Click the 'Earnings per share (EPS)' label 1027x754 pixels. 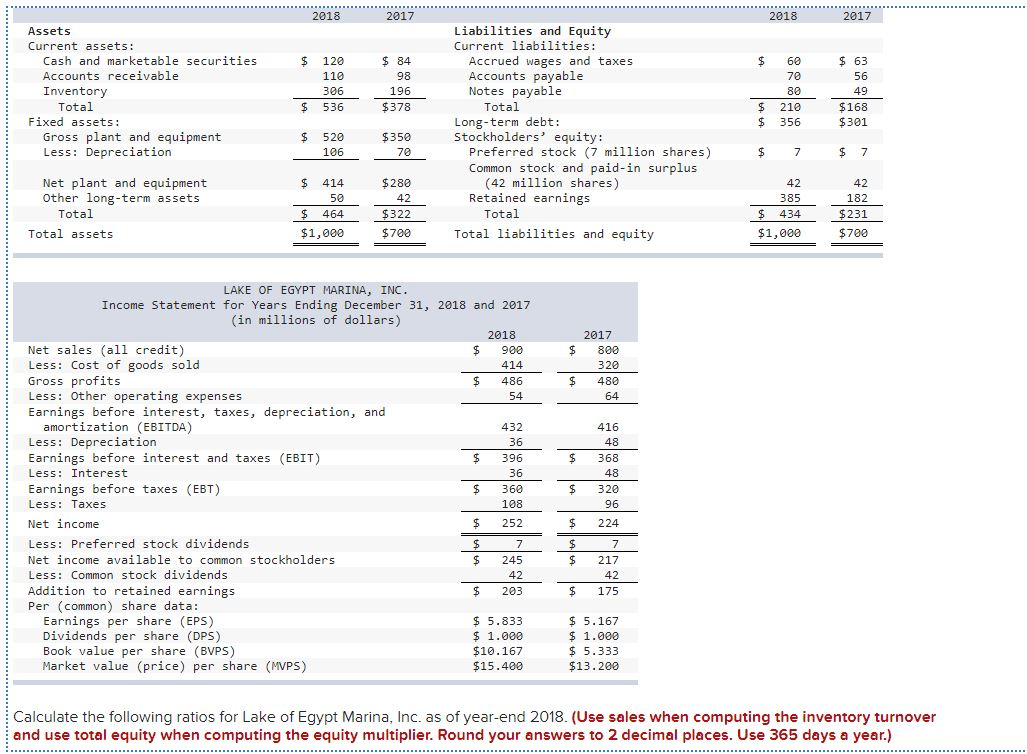(x=128, y=621)
